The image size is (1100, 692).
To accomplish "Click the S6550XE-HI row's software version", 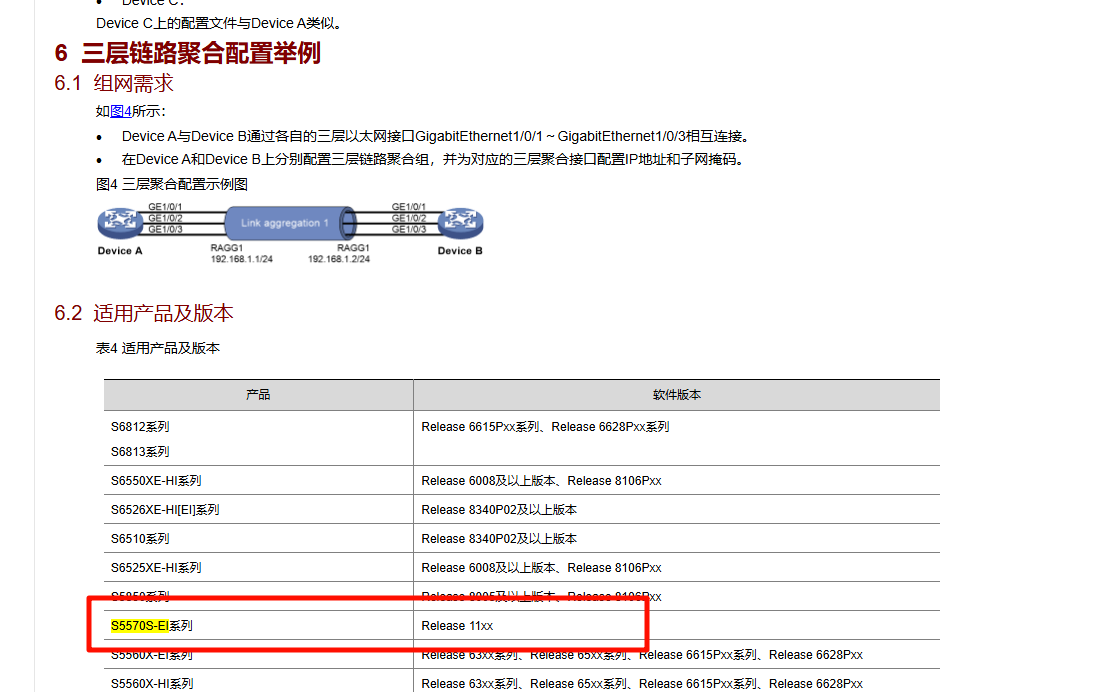I will pos(541,481).
